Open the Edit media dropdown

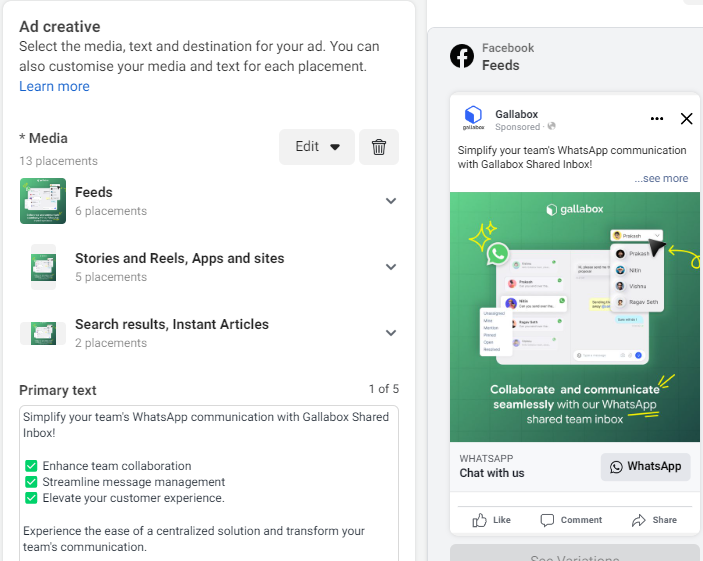coord(317,147)
